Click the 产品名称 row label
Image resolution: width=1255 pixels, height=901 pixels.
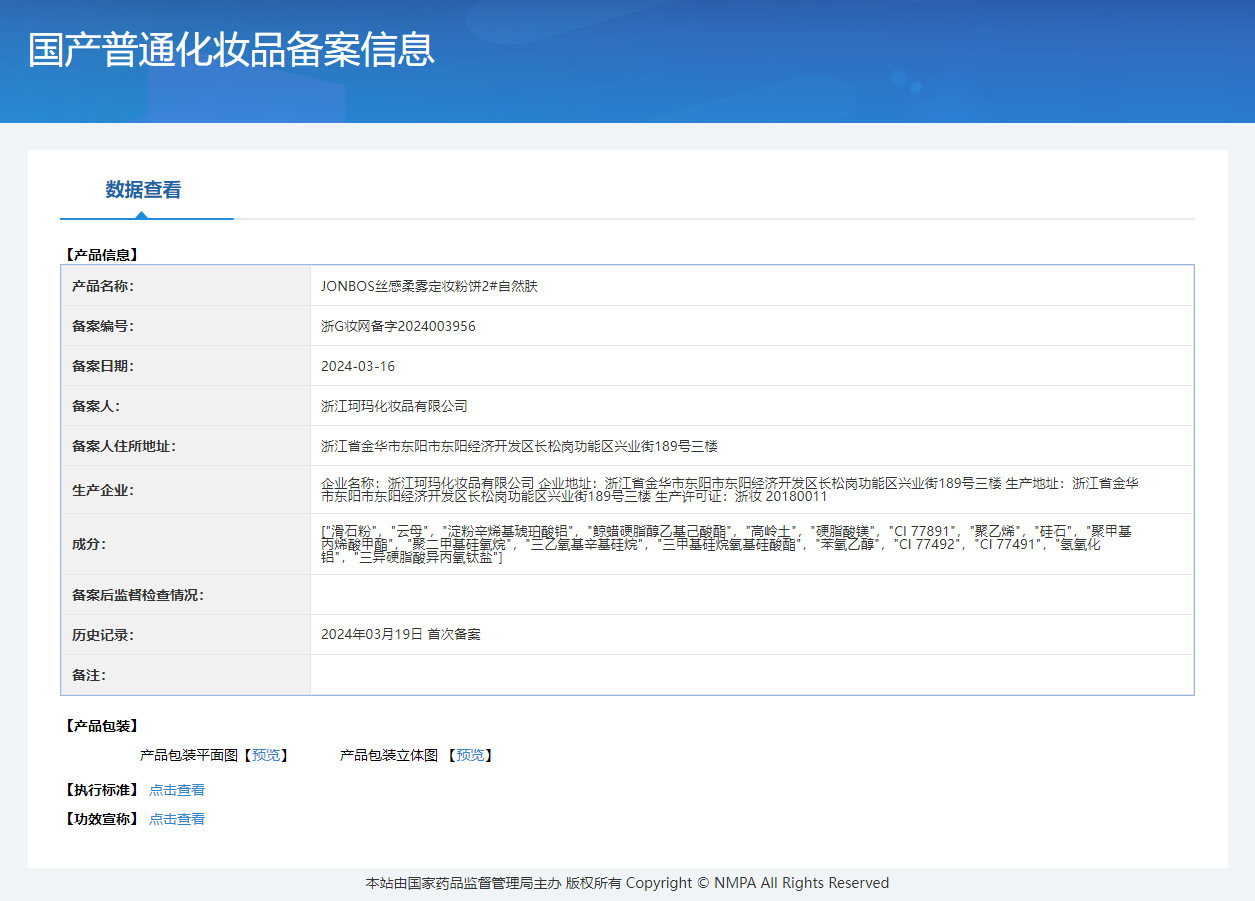point(103,286)
